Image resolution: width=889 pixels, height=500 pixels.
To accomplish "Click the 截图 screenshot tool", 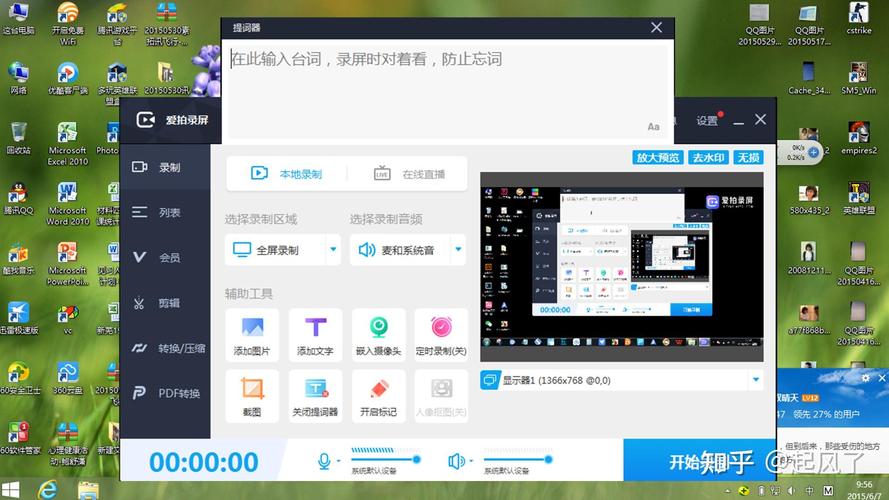I will pyautogui.click(x=252, y=396).
